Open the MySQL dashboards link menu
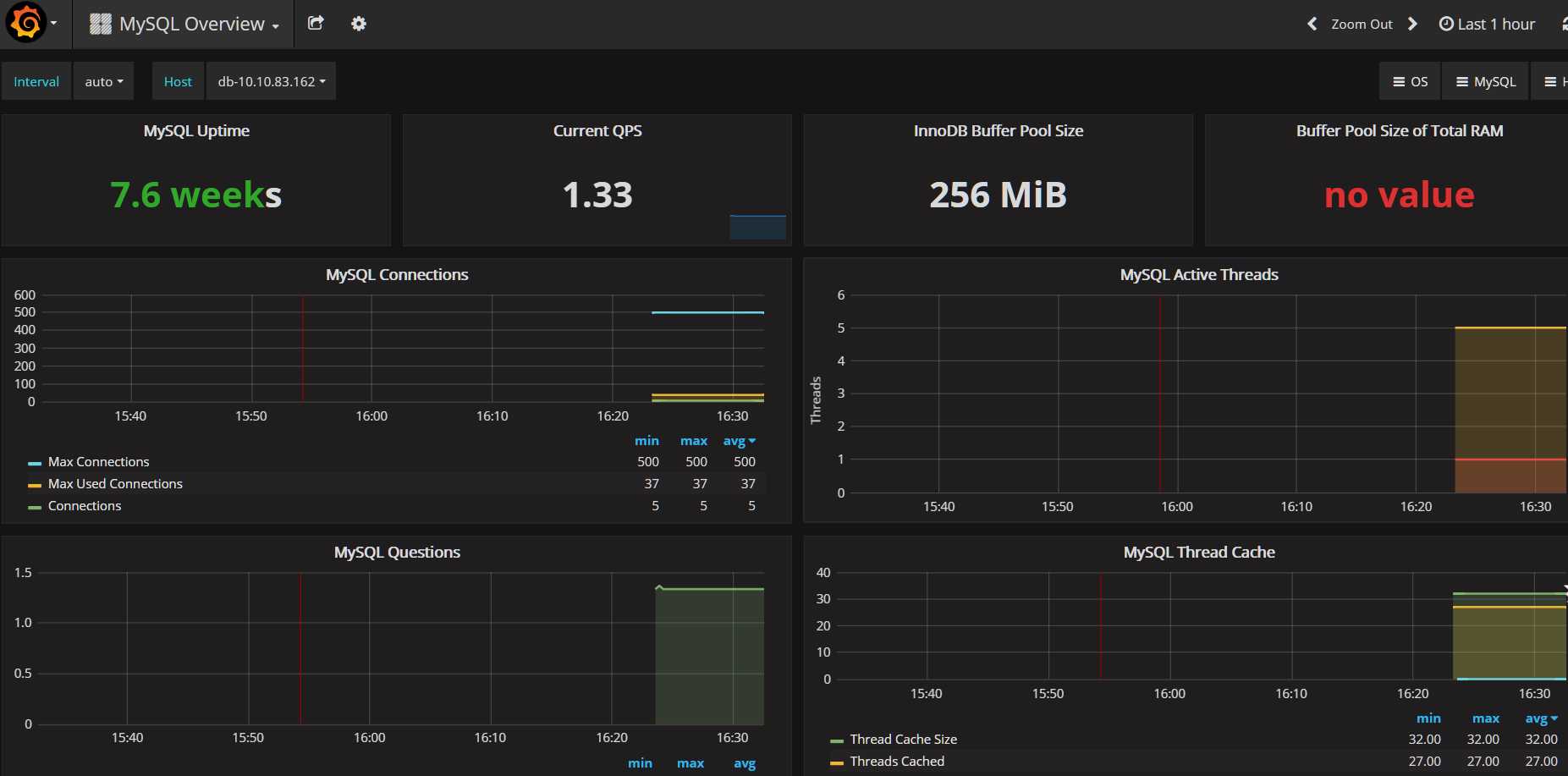This screenshot has height=776, width=1568. [x=1486, y=81]
